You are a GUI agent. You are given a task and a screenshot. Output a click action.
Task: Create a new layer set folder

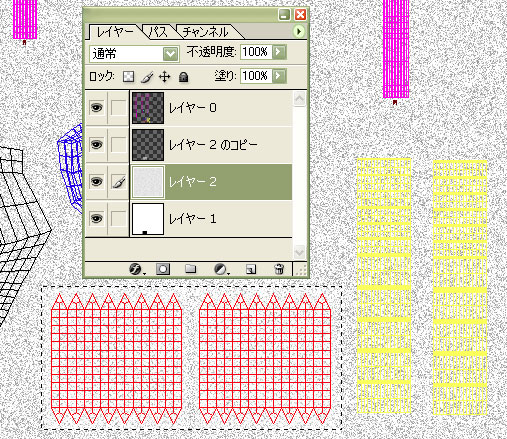point(191,269)
